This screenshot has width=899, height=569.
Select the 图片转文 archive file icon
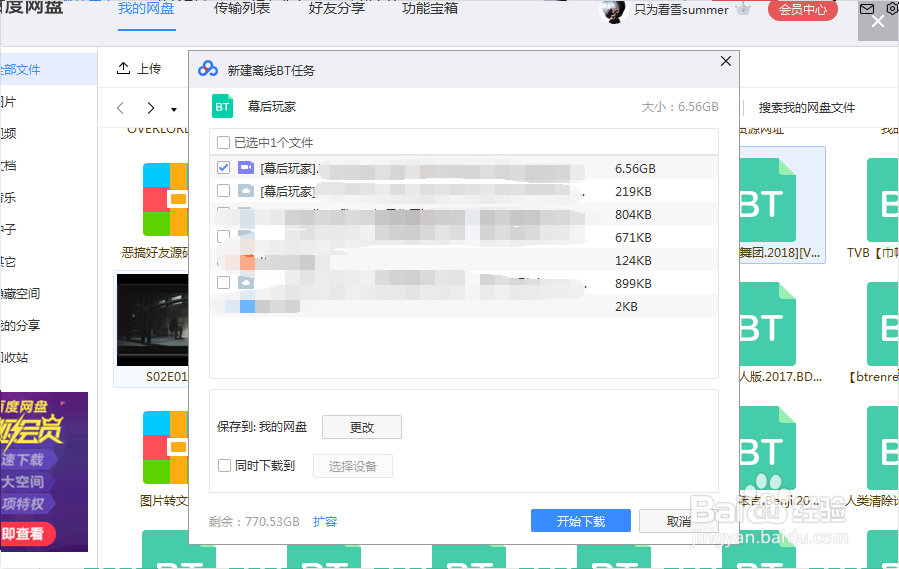coord(165,447)
